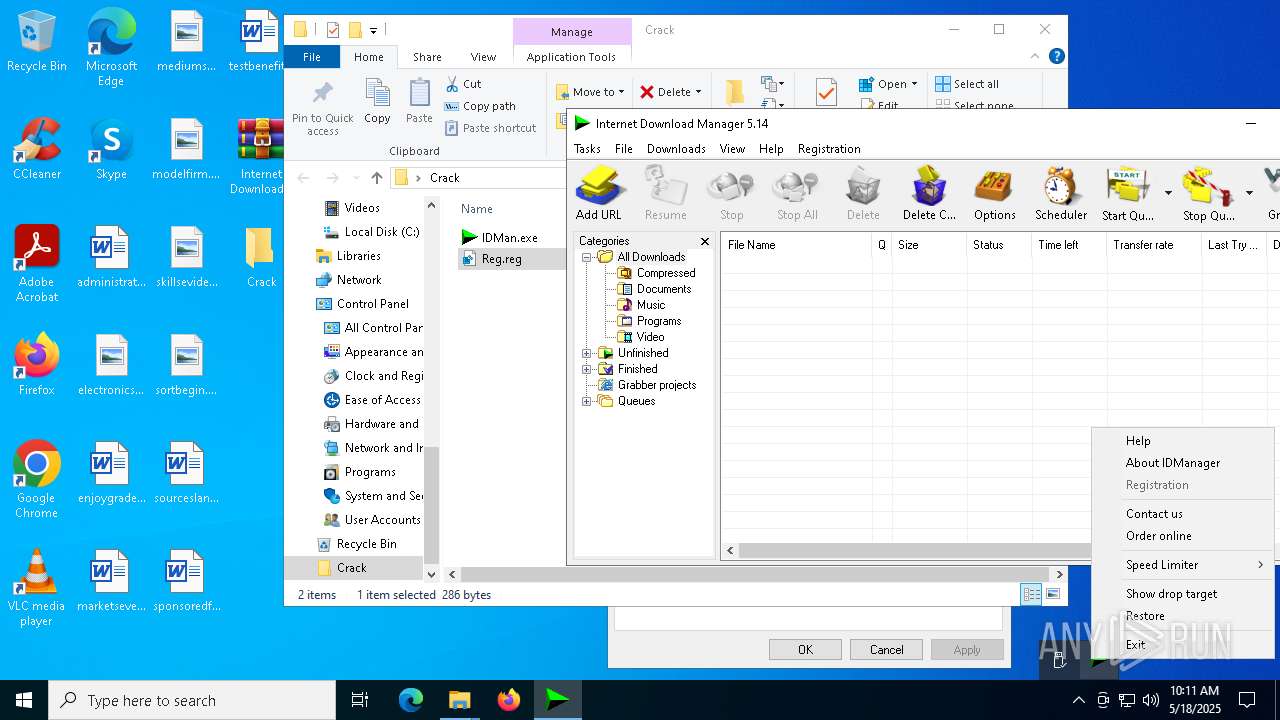The image size is (1280, 720).
Task: Open the Explorer File tab
Action: pyautogui.click(x=312, y=57)
